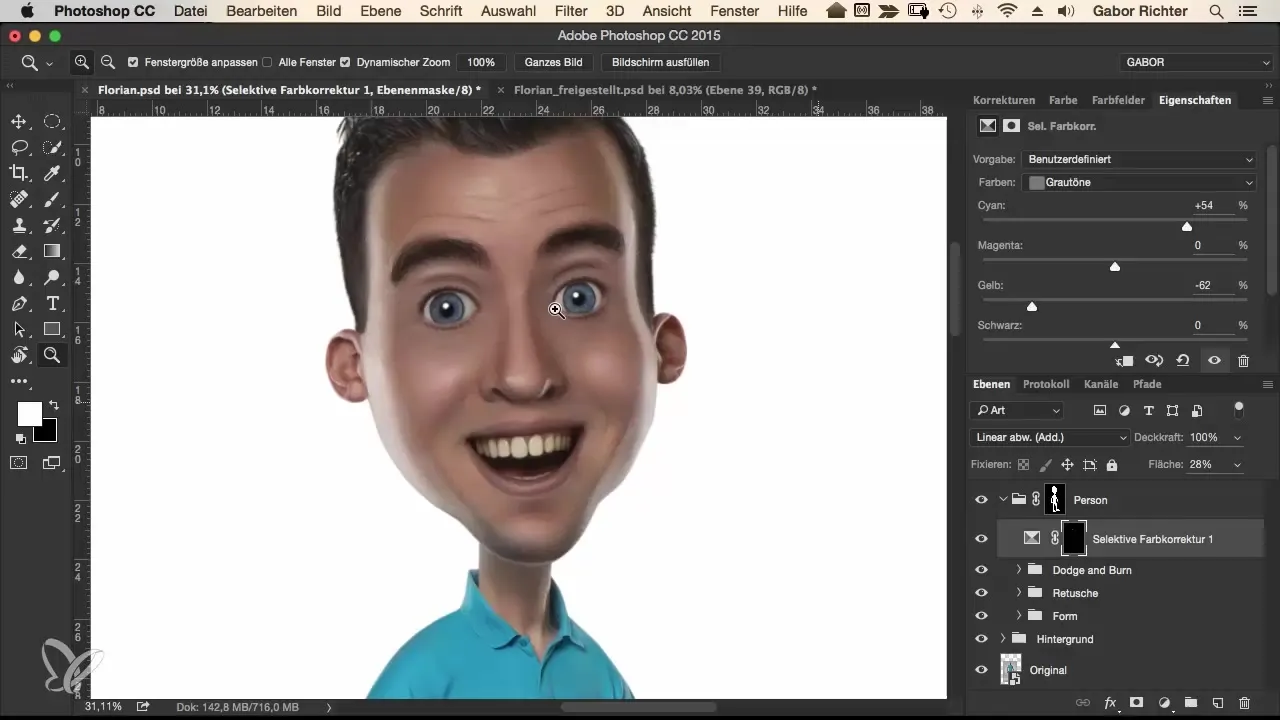
Task: Hide the Hintergrund group
Action: [981, 639]
